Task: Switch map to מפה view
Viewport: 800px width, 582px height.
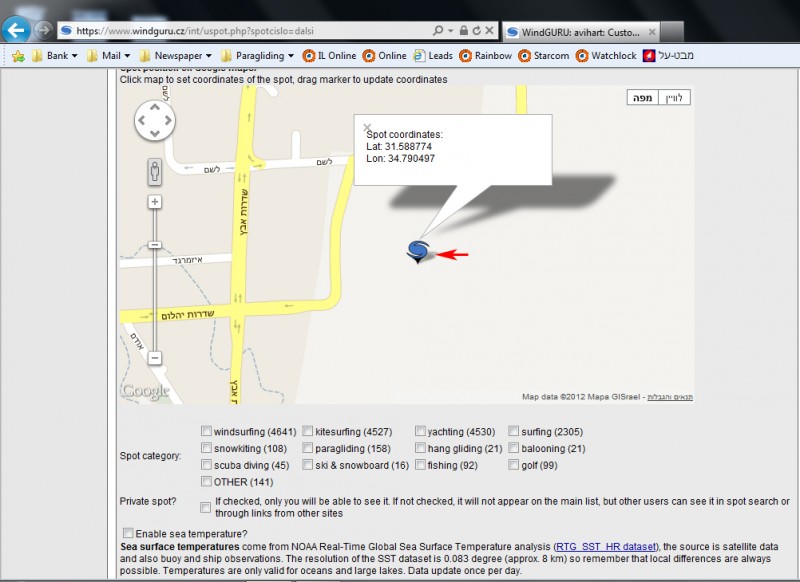Action: 642,97
